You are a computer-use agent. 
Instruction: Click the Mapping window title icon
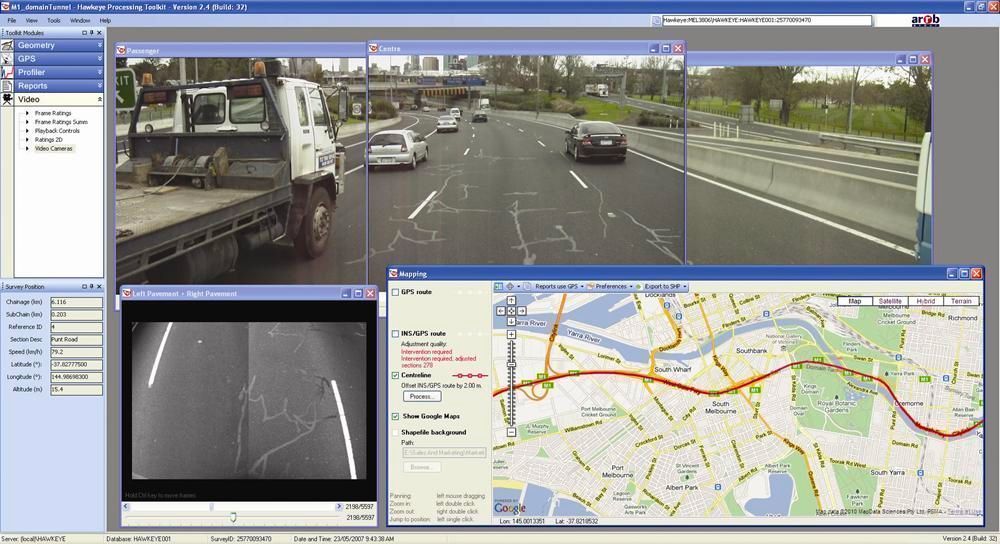[393, 274]
